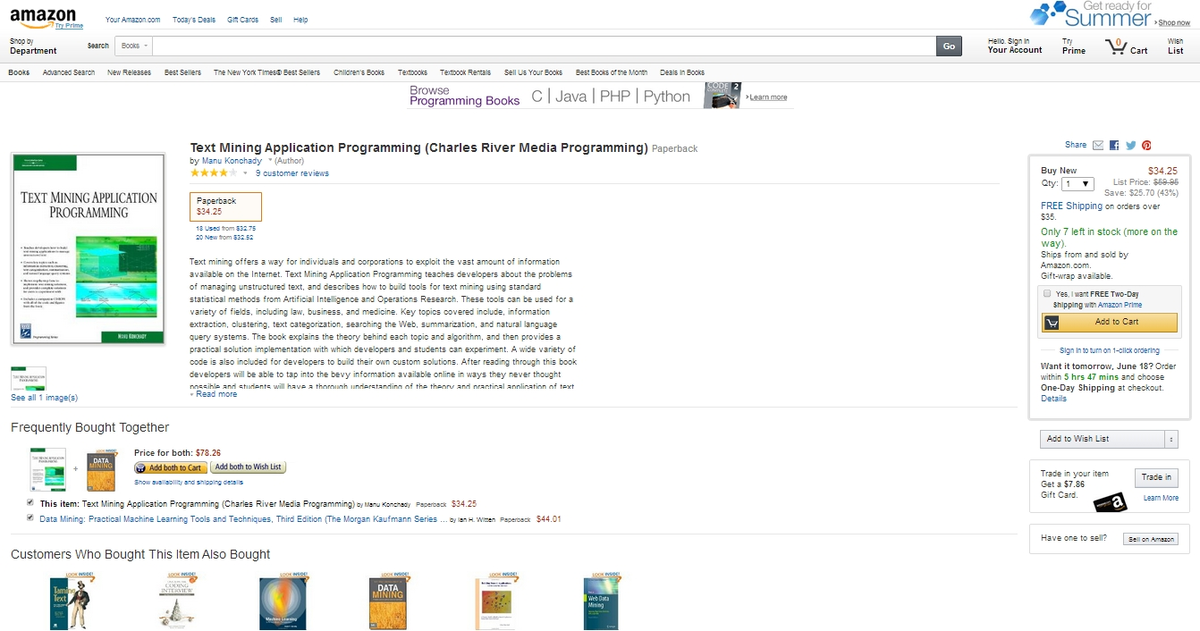Select the Paperback $34.25 format box
This screenshot has height=631, width=1200.
[x=226, y=206]
